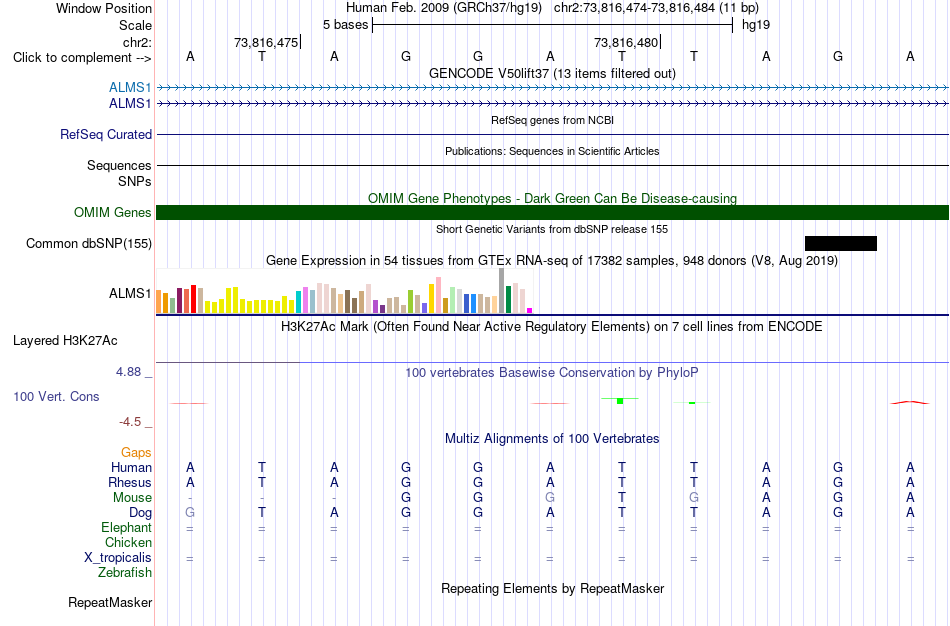Click the Repeating Elements by RepeatMasker title

pos(552,588)
